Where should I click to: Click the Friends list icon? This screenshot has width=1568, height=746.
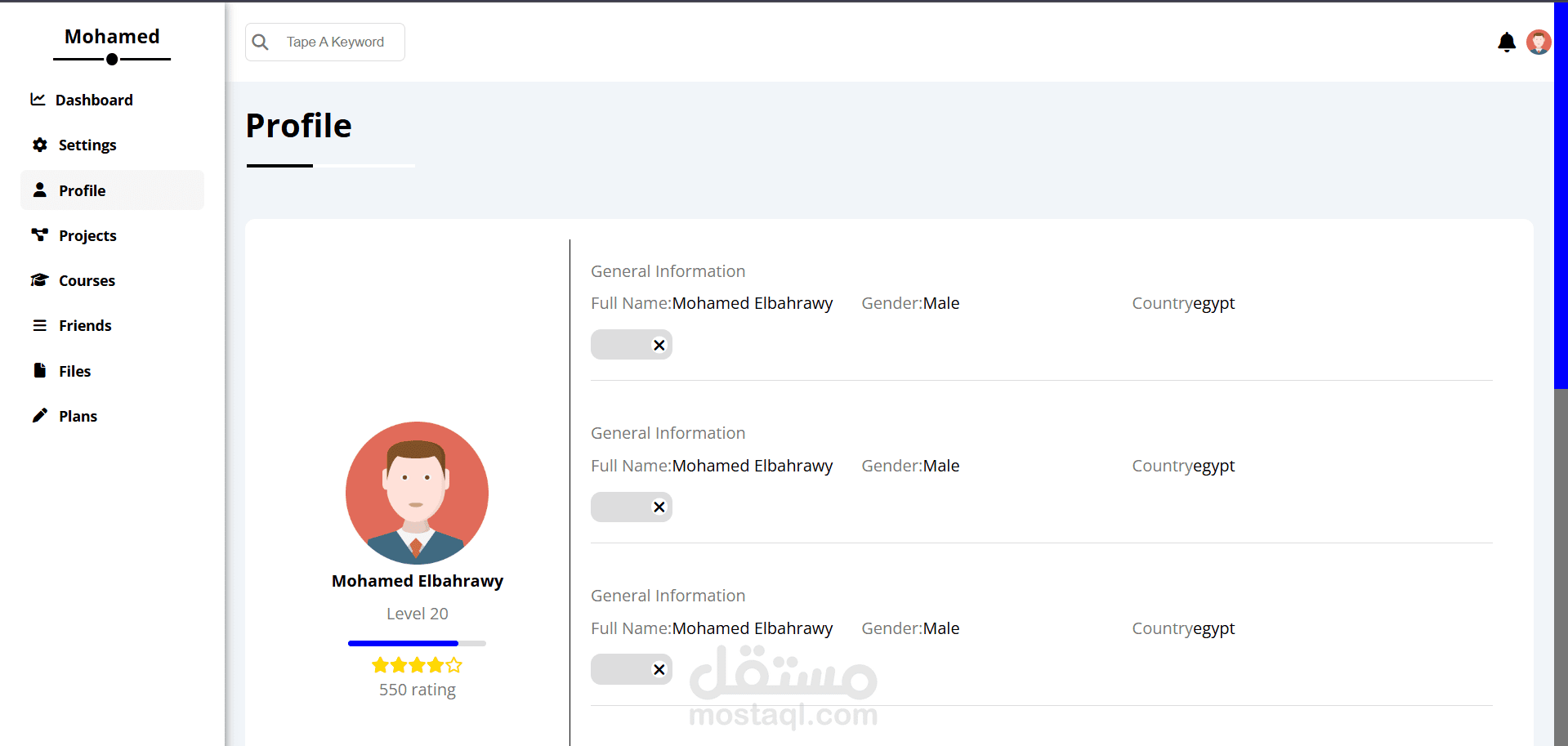pyautogui.click(x=39, y=325)
